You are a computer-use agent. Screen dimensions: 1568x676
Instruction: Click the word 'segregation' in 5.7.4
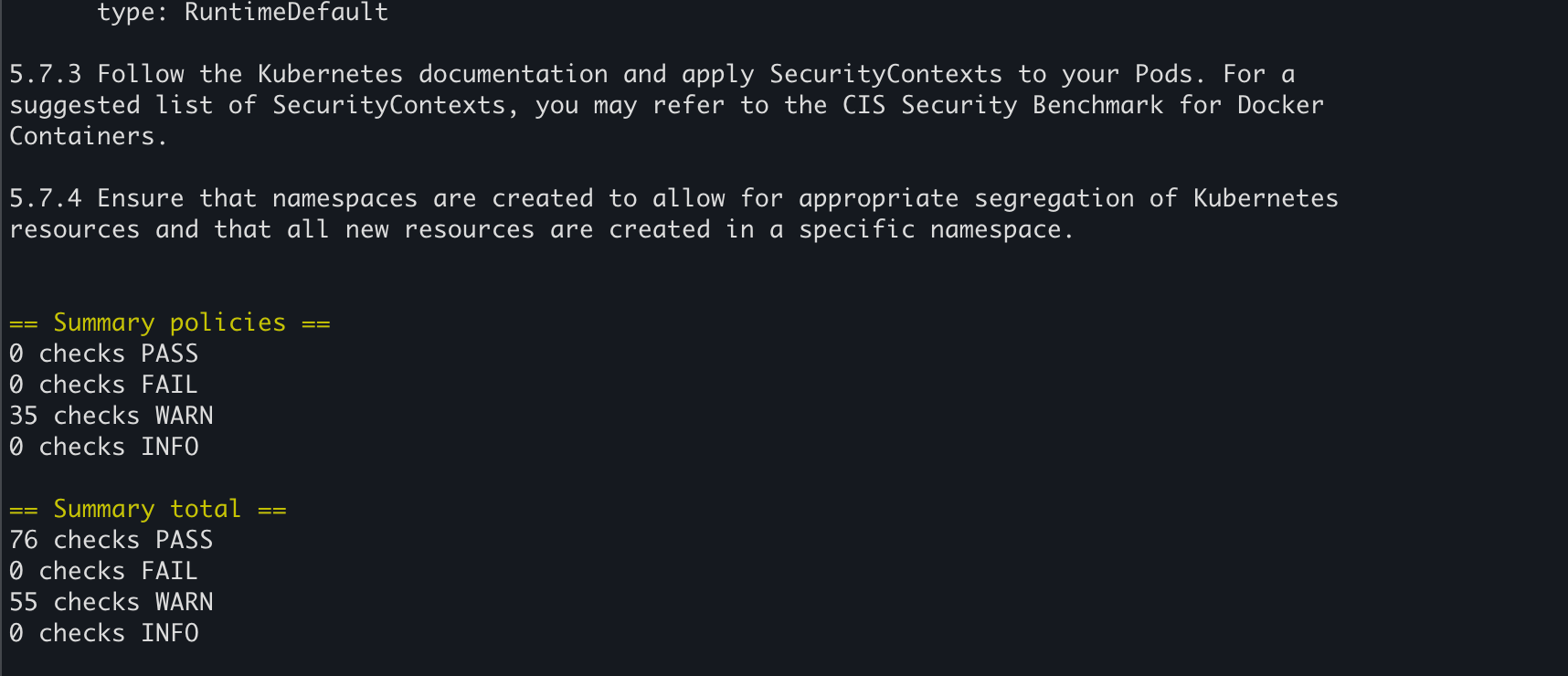pos(1054,198)
